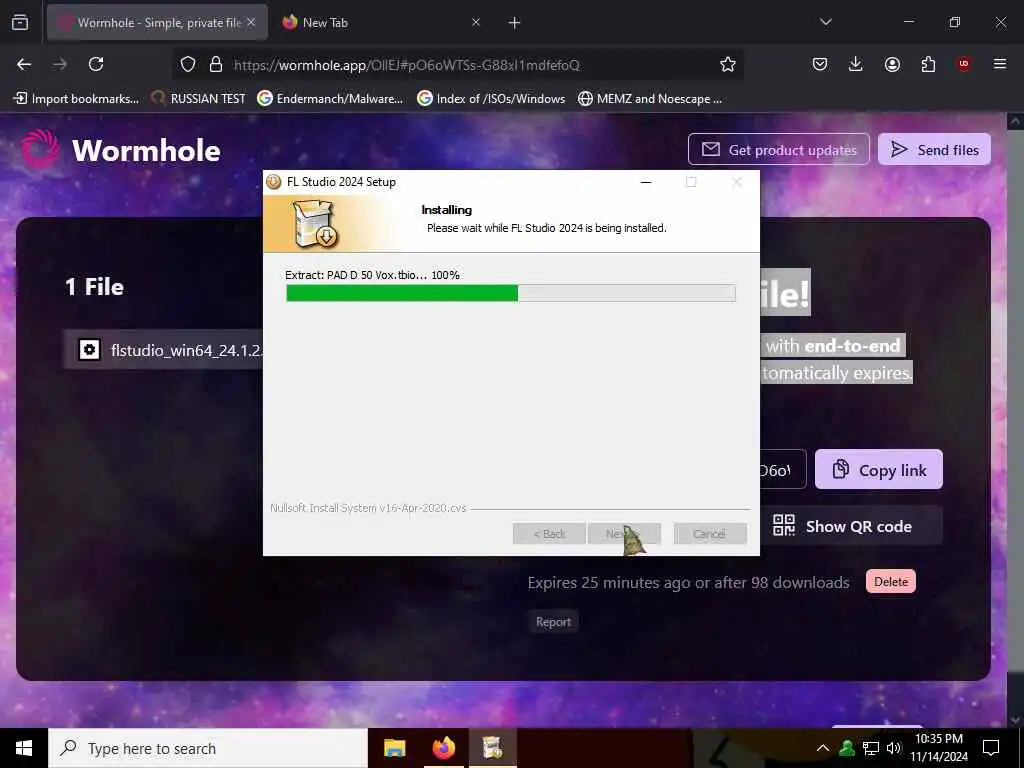
Task: Open the Pocket save icon
Action: point(820,64)
